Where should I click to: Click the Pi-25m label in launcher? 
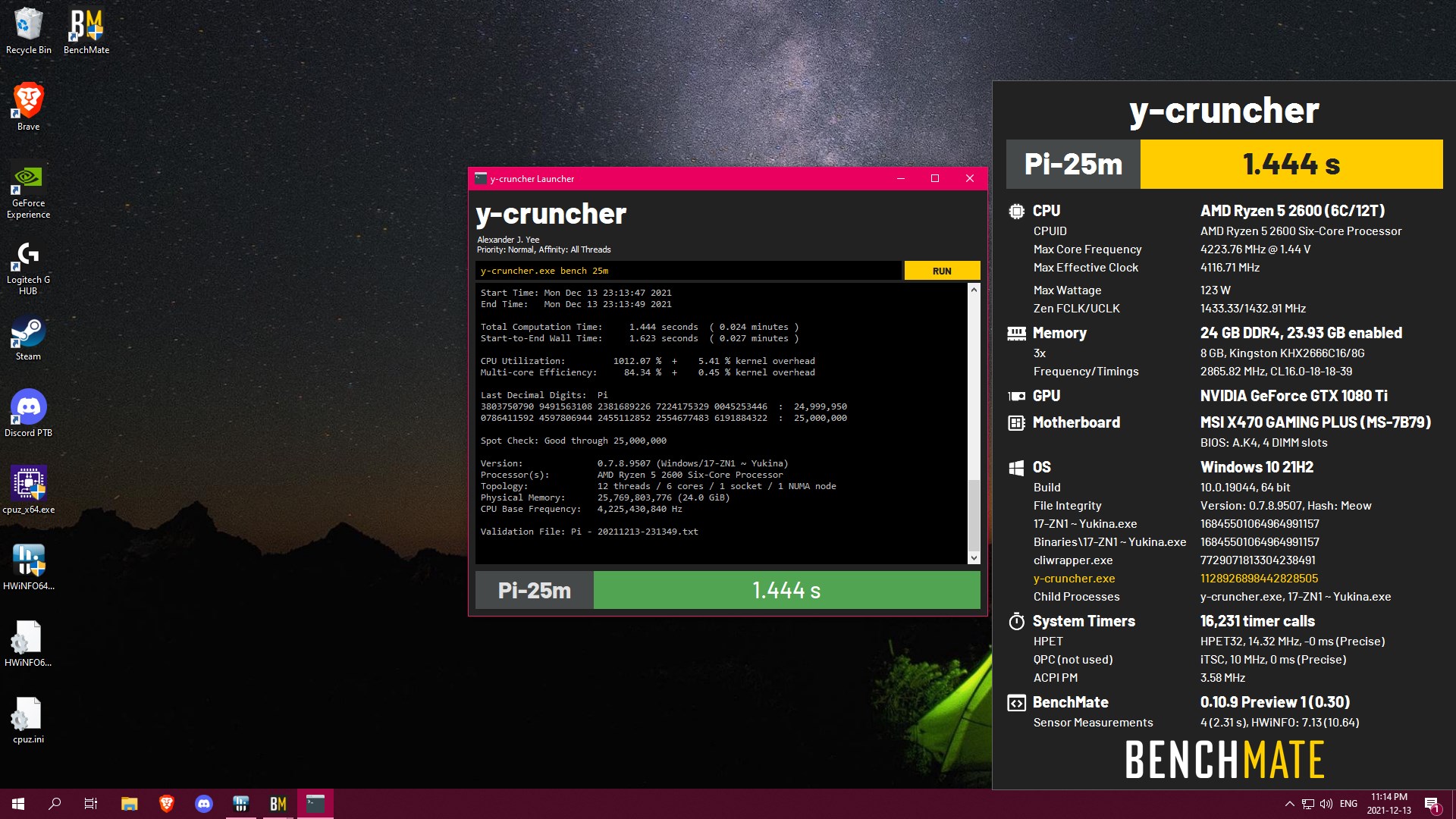coord(534,590)
